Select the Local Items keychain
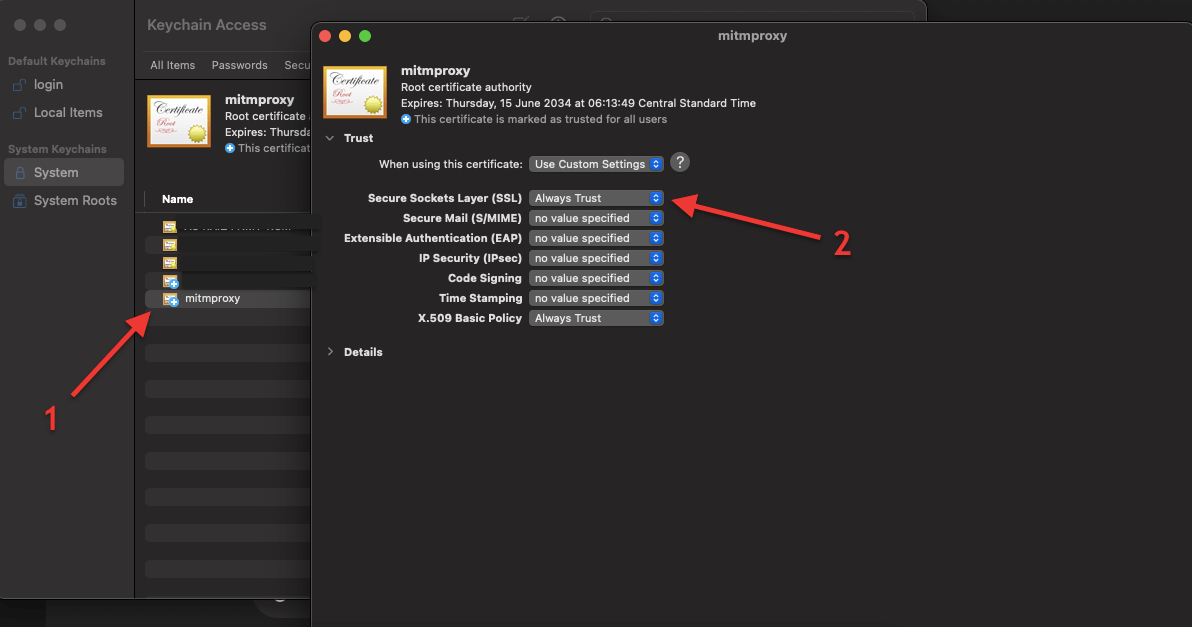 click(64, 112)
